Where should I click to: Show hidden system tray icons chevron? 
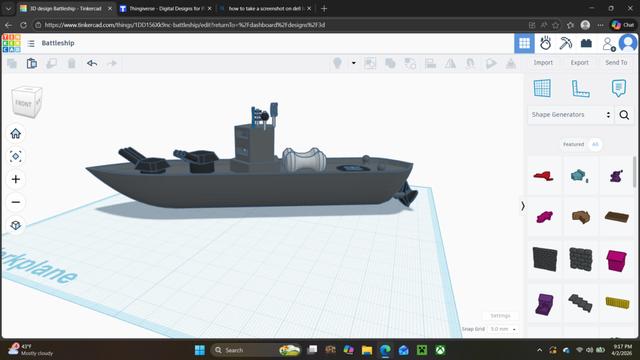click(540, 350)
